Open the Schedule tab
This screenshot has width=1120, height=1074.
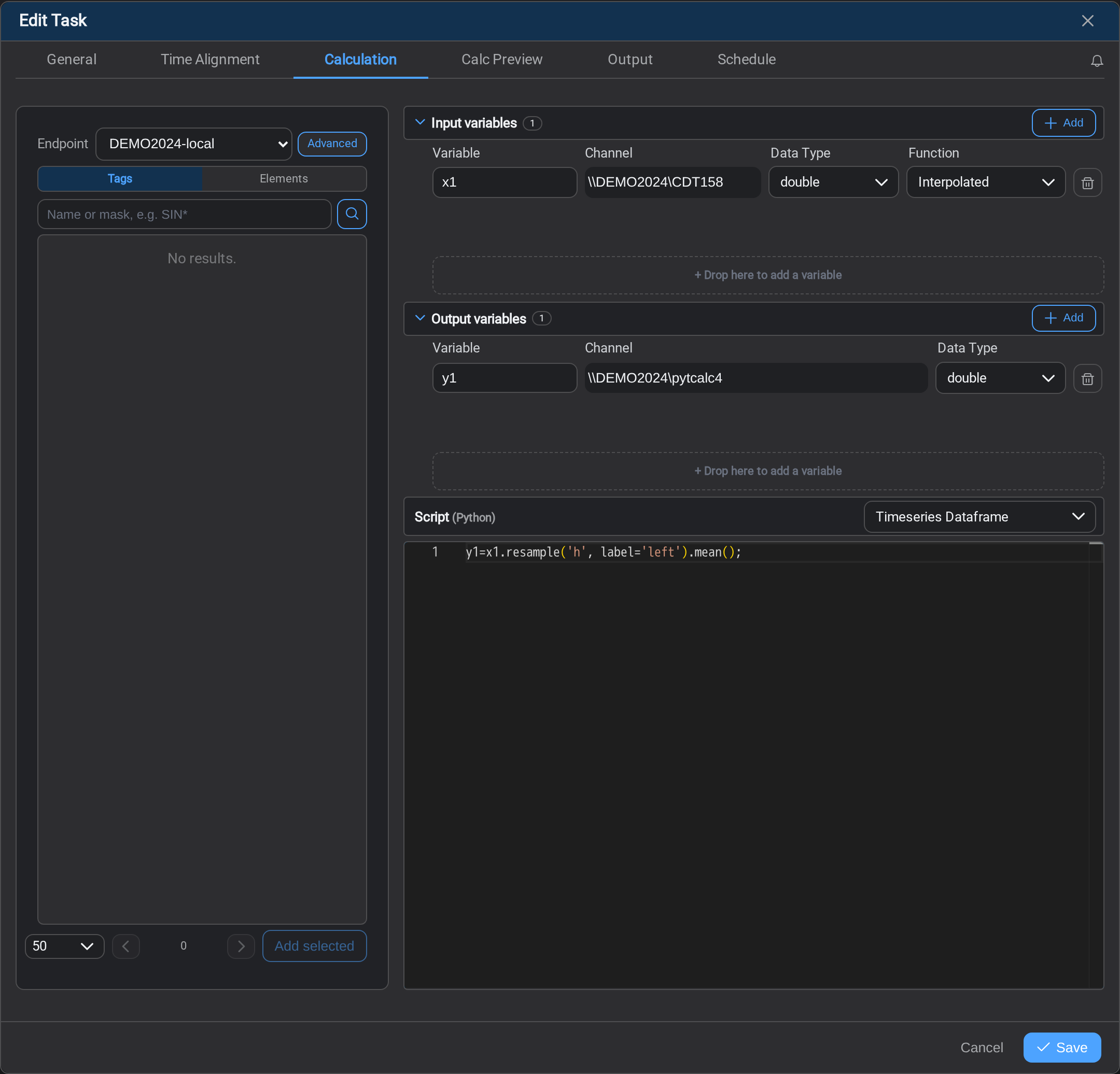click(746, 60)
